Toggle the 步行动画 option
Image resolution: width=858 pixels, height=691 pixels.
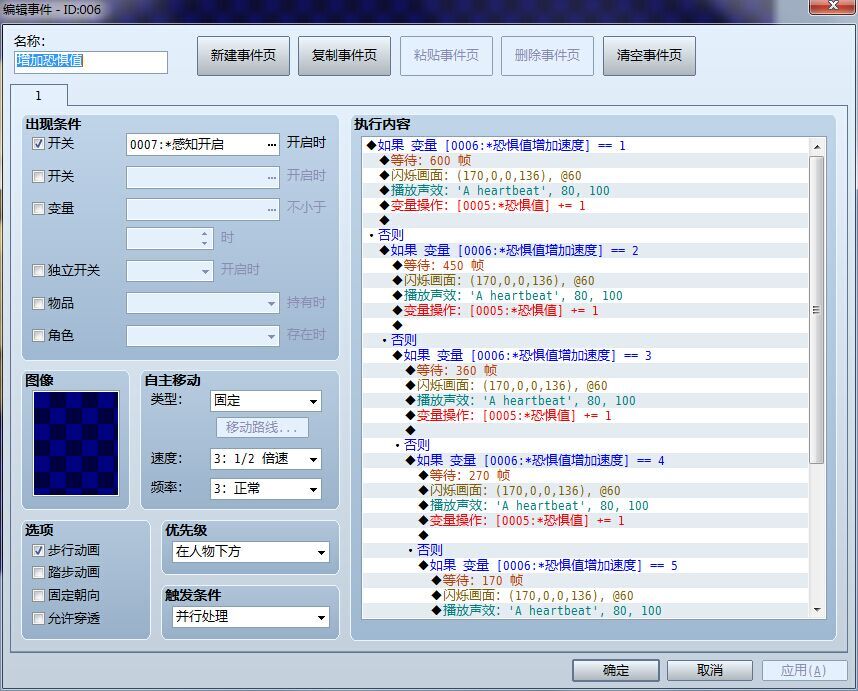[38, 550]
